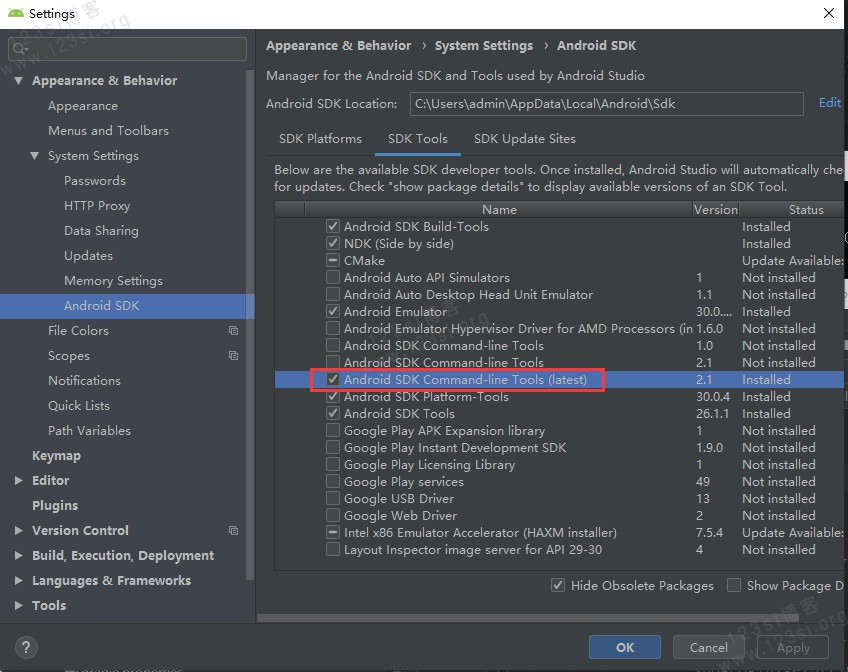Toggle Intel x86 Emulator Accelerator checkbox
The image size is (848, 672).
[333, 533]
